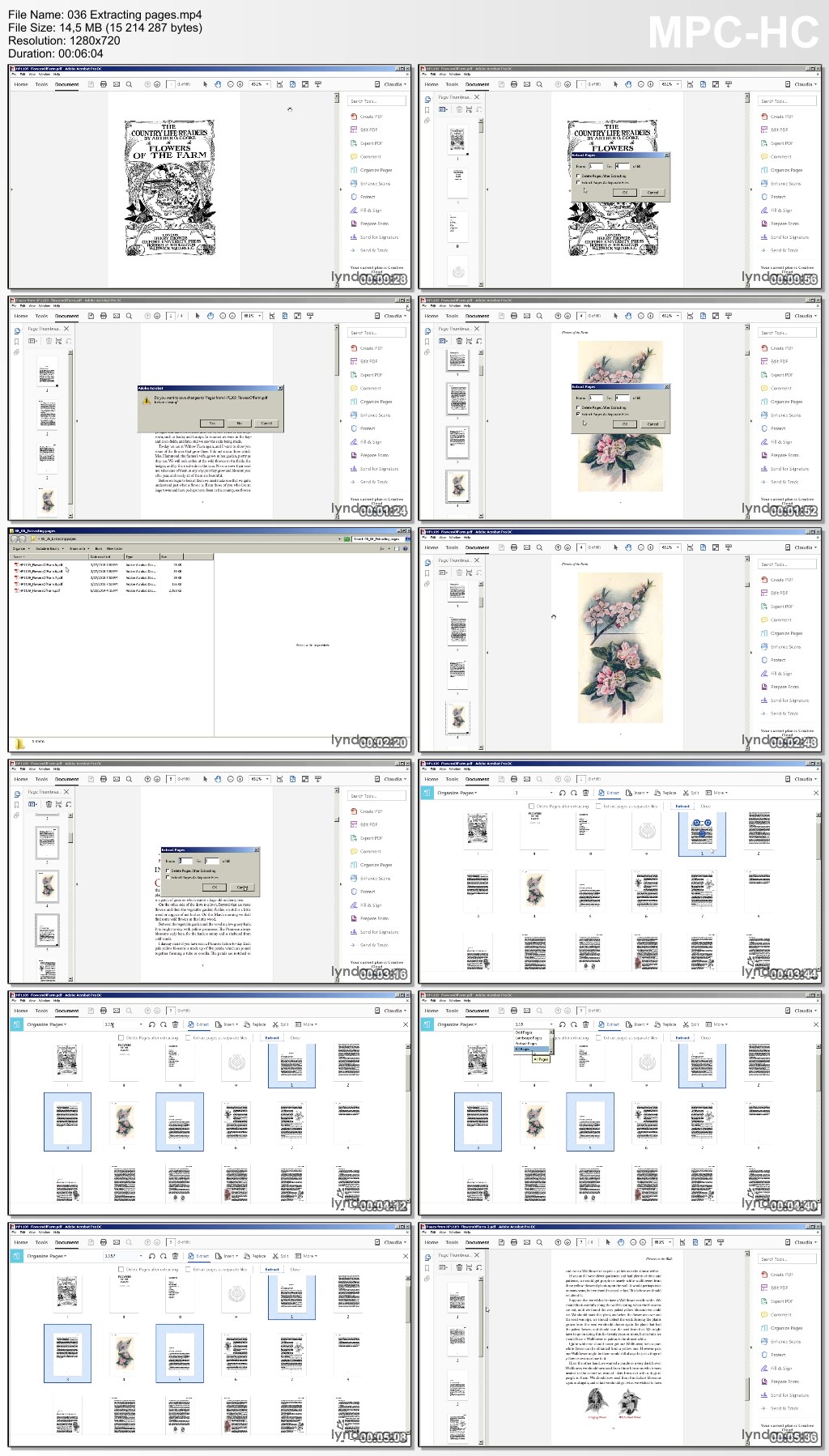829x1456 pixels.
Task: Check Delete Pages after extracting in 00:03:44 frame
Action: (x=531, y=807)
